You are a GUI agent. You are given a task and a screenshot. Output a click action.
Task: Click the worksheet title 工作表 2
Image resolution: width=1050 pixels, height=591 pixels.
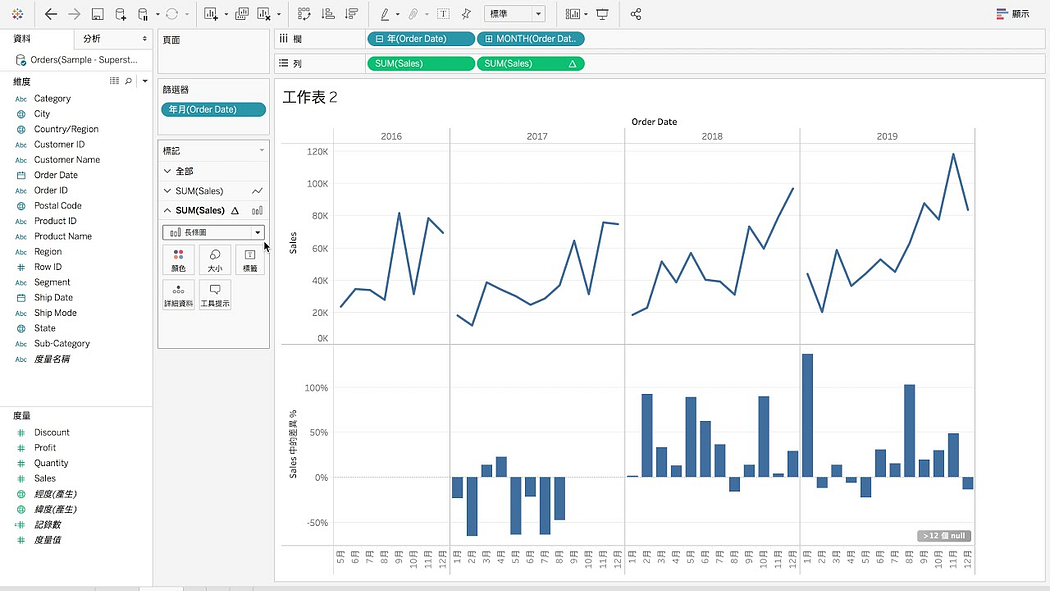click(x=309, y=98)
